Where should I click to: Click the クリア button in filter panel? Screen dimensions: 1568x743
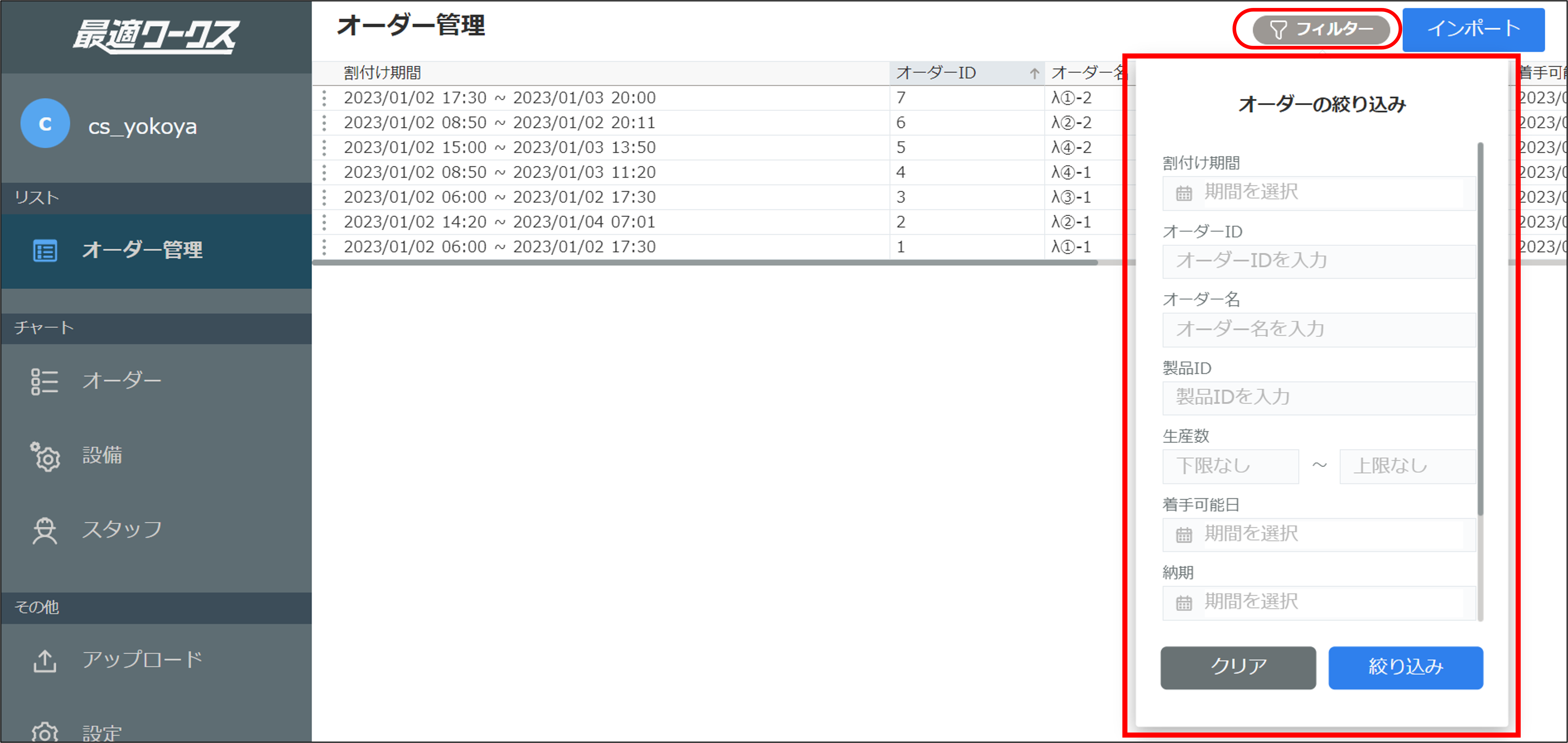pos(1238,668)
